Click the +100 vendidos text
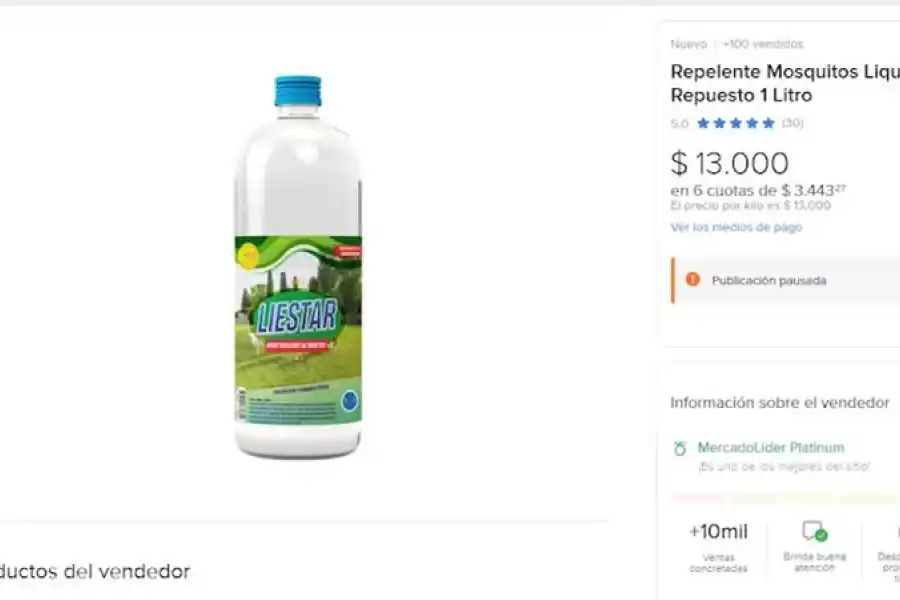Viewport: 900px width, 600px height. pos(763,44)
